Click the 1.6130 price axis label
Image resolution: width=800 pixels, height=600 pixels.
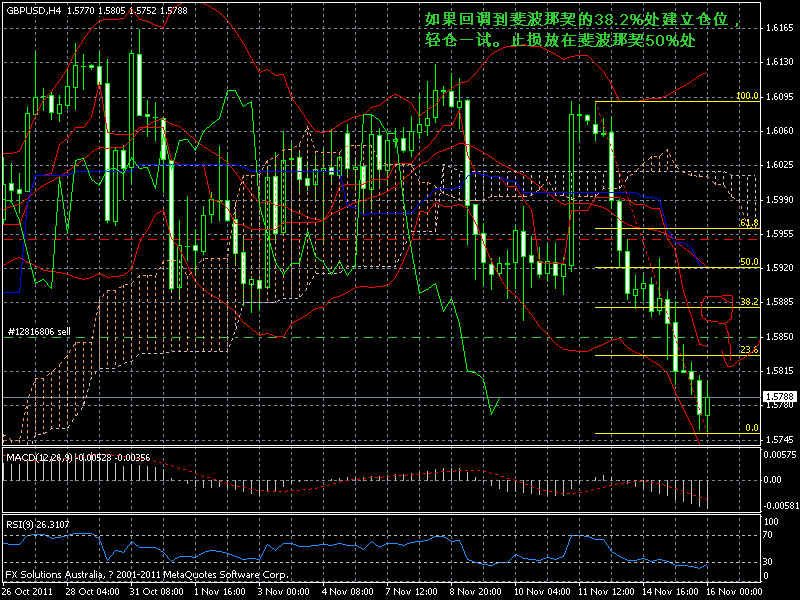780,62
